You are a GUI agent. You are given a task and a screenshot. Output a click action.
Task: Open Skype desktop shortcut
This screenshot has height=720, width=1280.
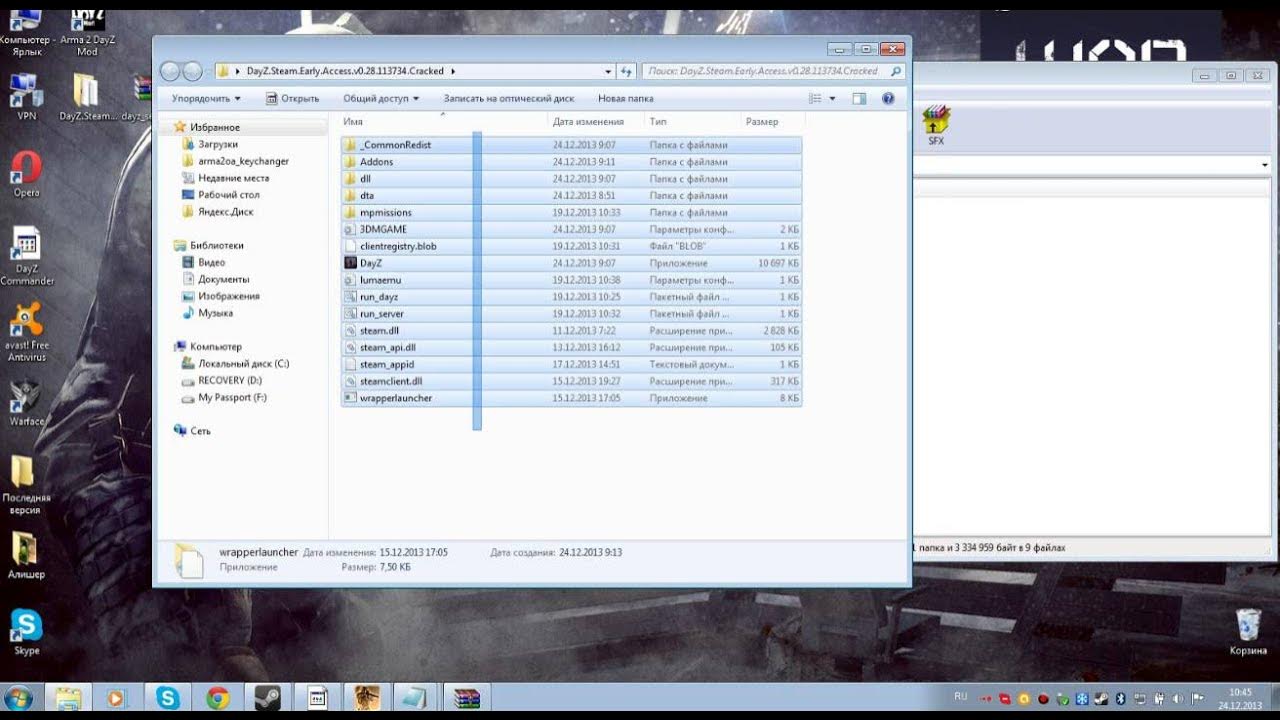pyautogui.click(x=26, y=633)
